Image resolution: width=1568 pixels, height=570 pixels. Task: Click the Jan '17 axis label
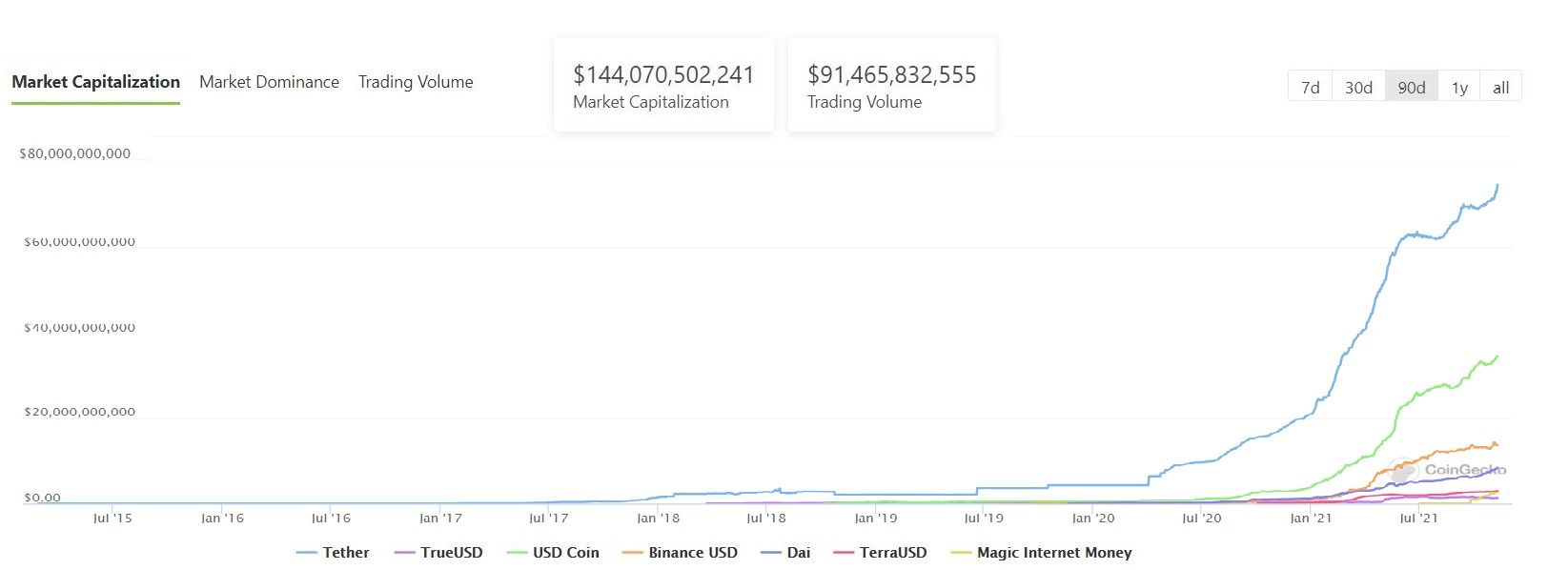(440, 519)
